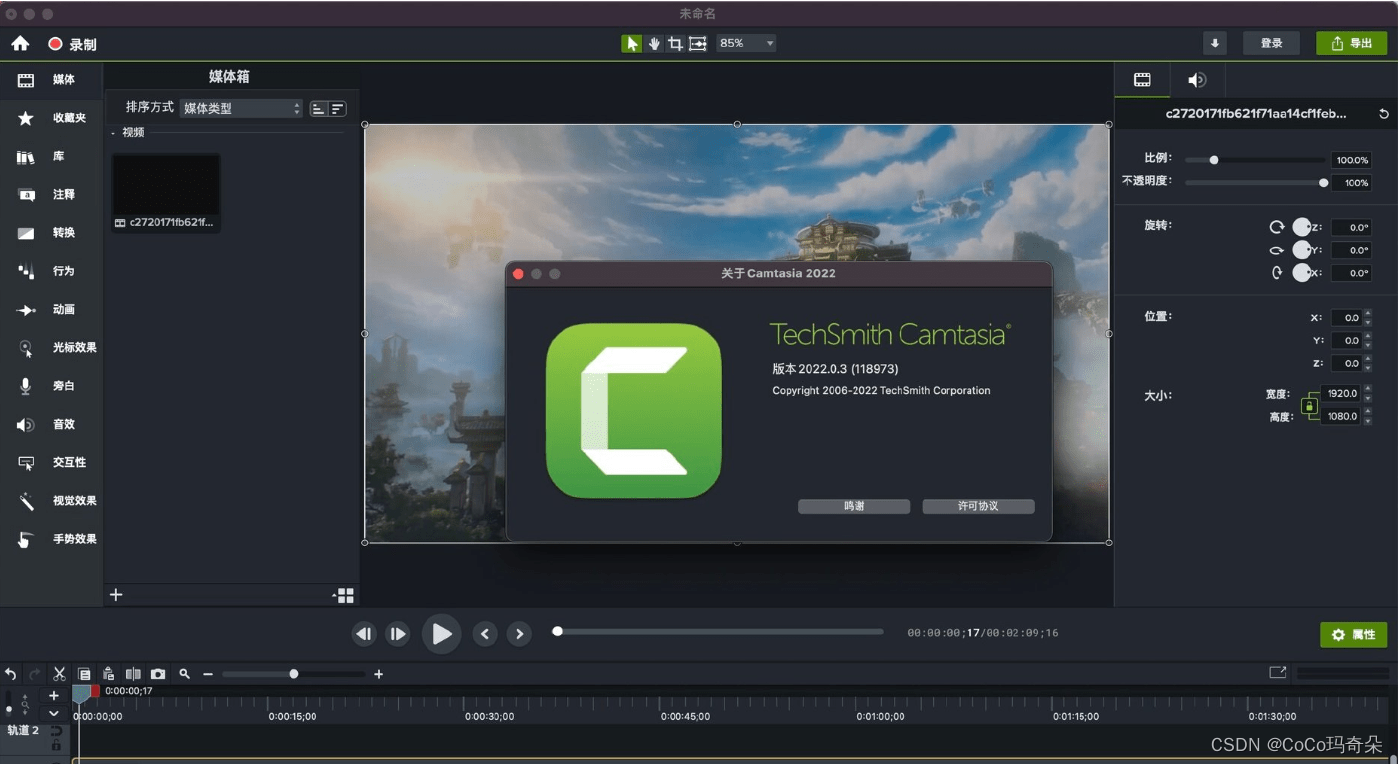This screenshot has width=1399, height=764.
Task: Open the 光标效果 cursor effects tab
Action: point(51,348)
